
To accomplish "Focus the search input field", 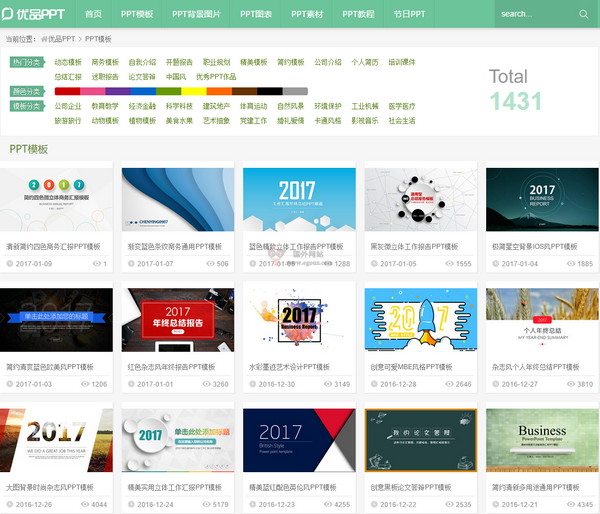I will coord(536,14).
